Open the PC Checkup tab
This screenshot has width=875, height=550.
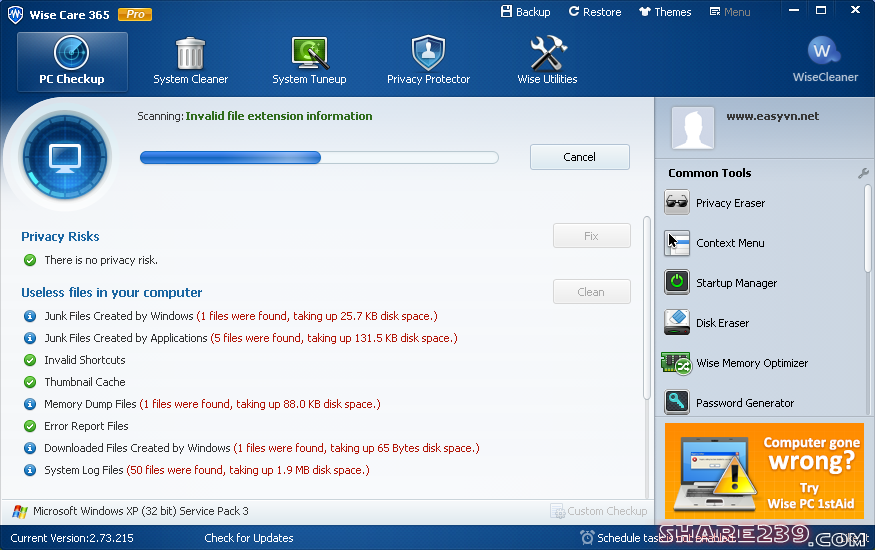pos(72,61)
